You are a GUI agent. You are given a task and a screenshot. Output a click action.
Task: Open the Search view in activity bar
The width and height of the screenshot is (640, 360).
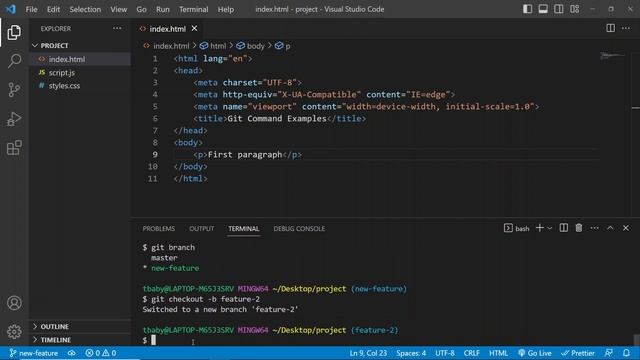pyautogui.click(x=14, y=61)
